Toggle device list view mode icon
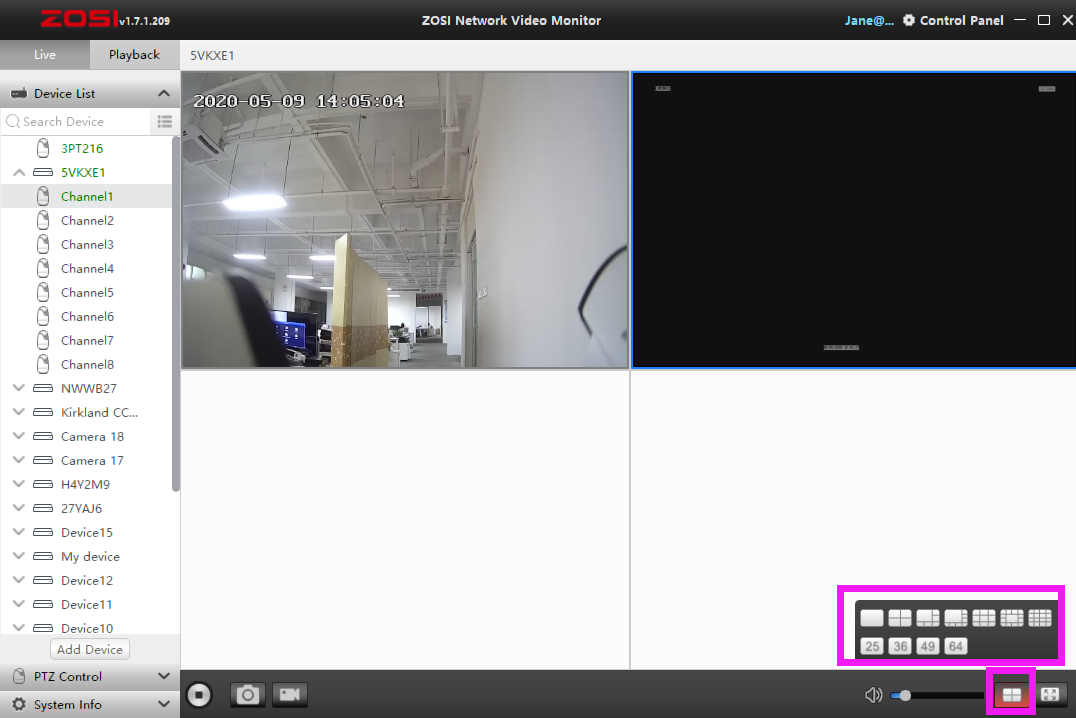The height and width of the screenshot is (718, 1076). [x=165, y=121]
